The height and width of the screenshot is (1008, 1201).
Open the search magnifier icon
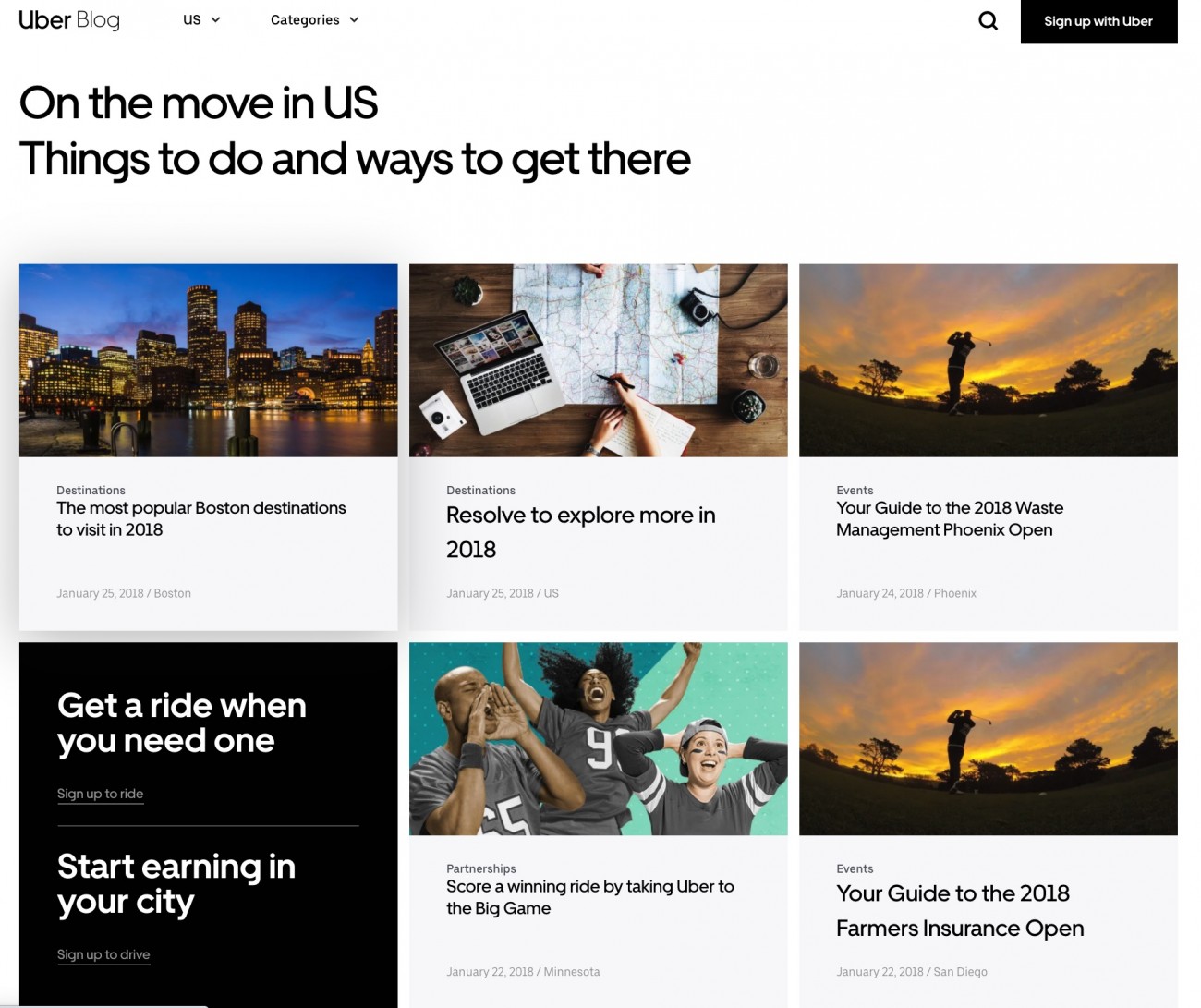click(988, 20)
